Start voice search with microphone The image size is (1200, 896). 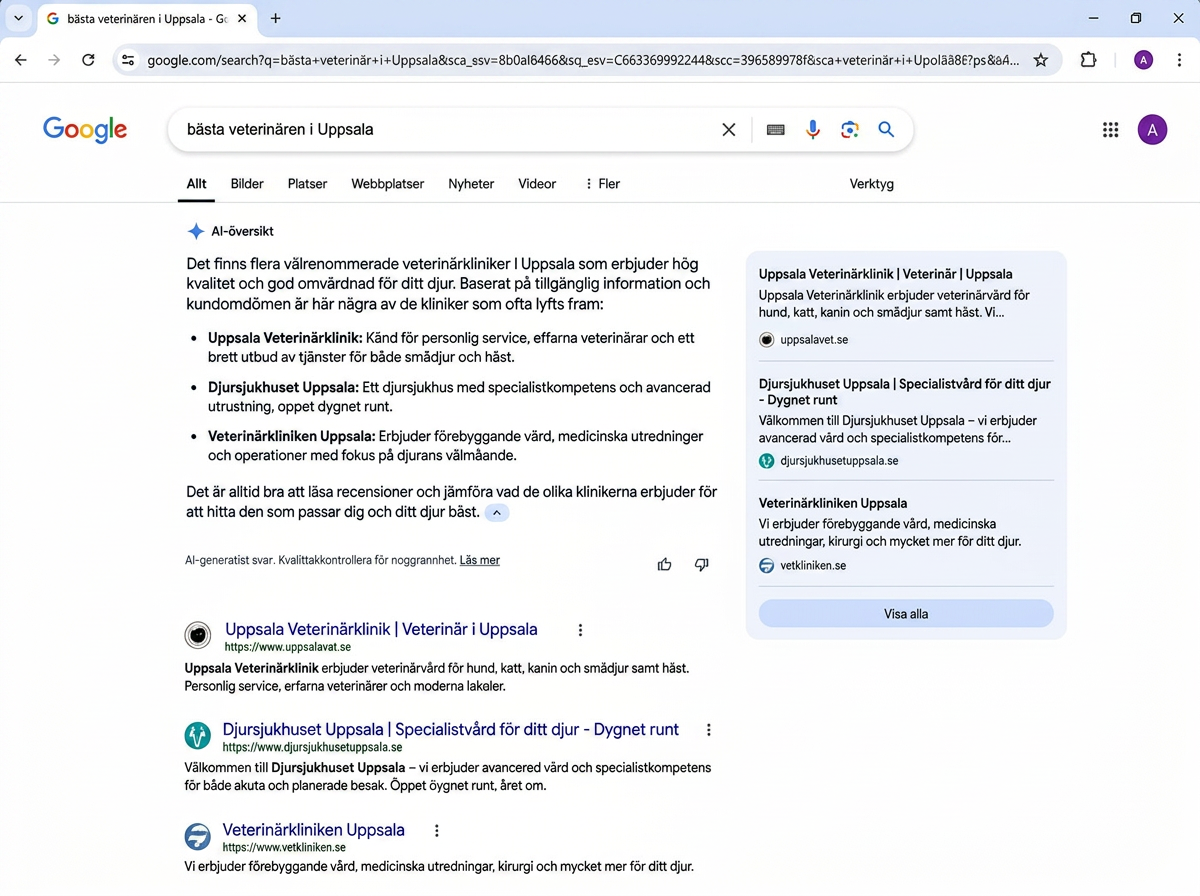tap(813, 129)
